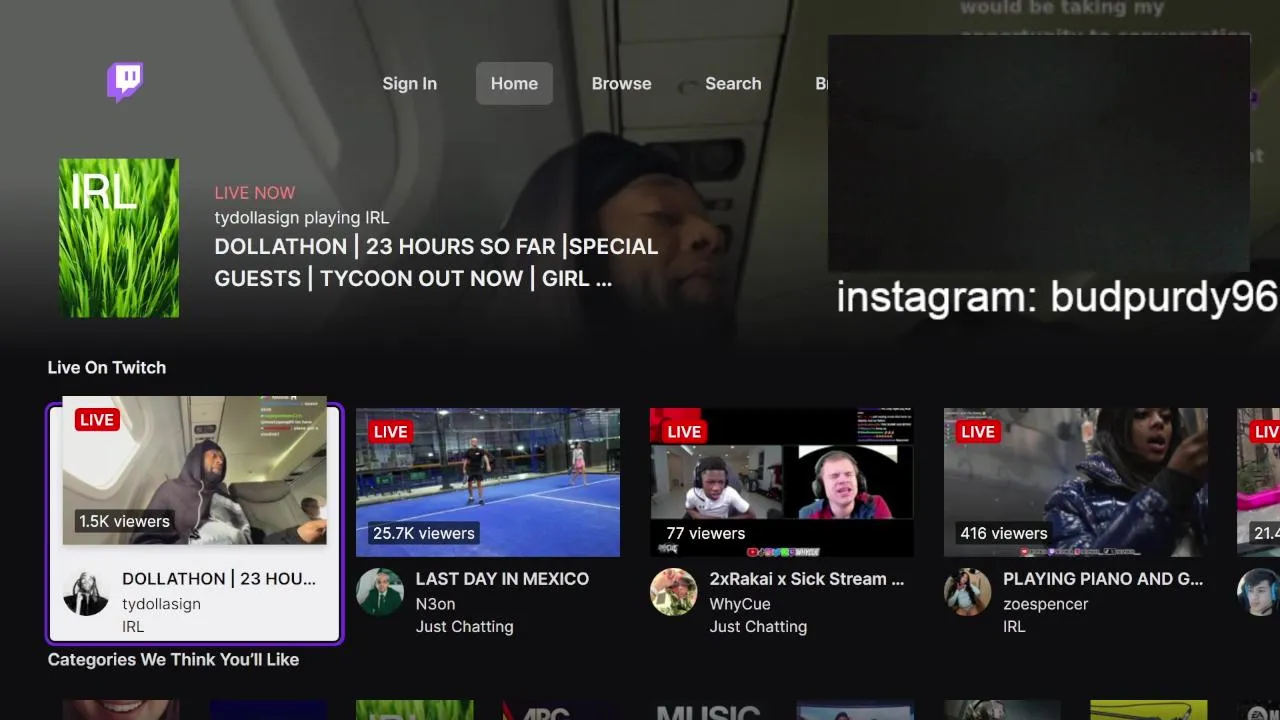Open the WhyCue stream thumbnail
This screenshot has height=720, width=1280.
click(782, 482)
